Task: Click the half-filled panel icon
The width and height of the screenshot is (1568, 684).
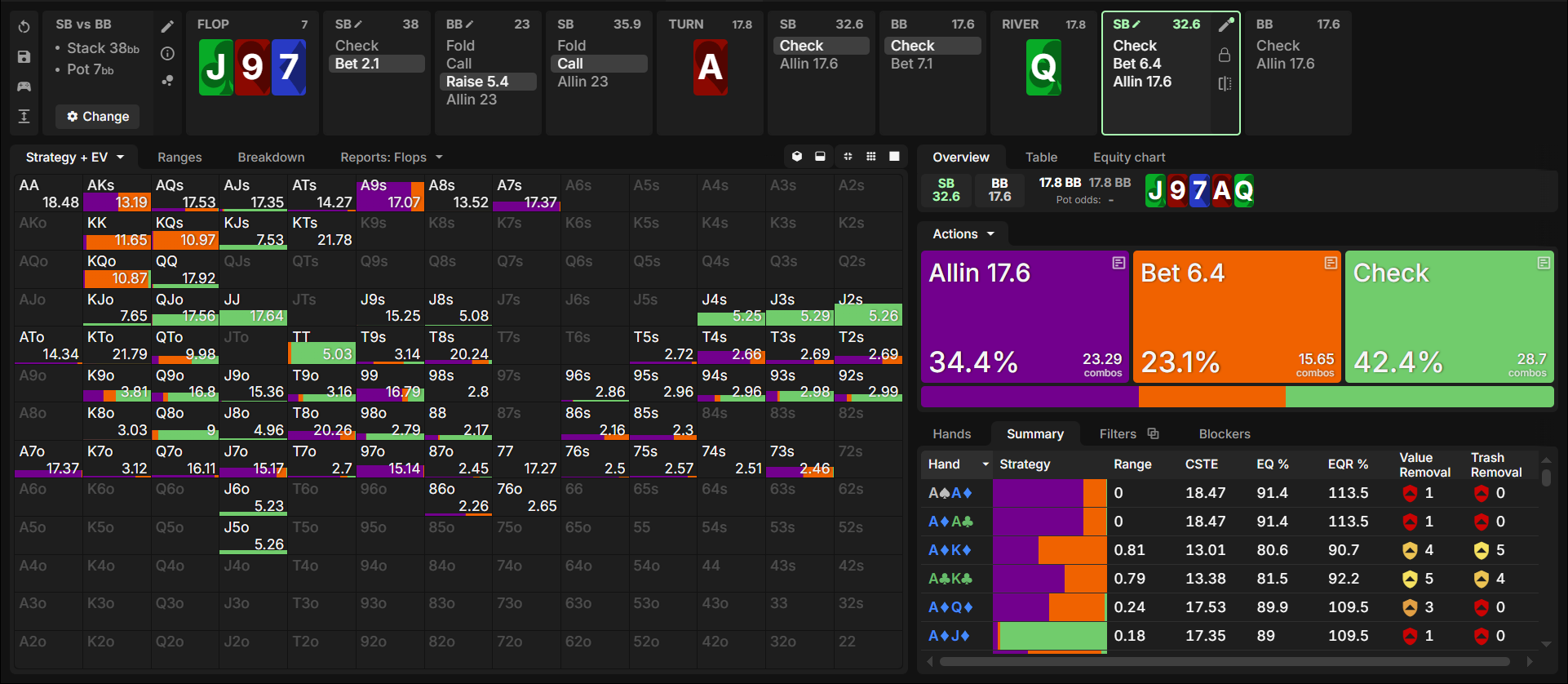Action: 820,157
